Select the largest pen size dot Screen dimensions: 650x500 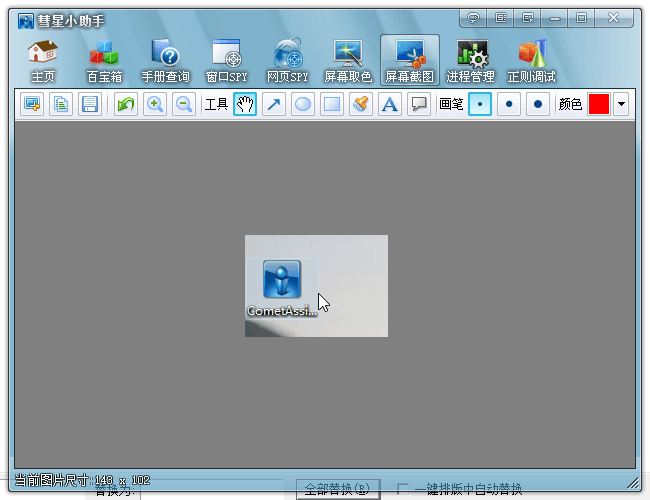tap(538, 104)
